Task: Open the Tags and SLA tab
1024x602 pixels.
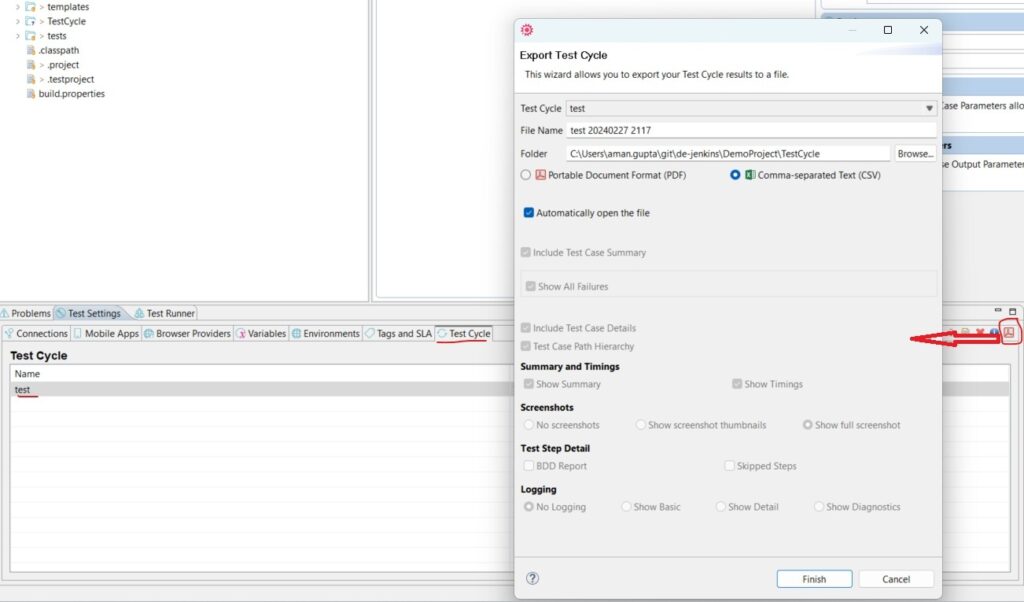Action: click(x=398, y=334)
